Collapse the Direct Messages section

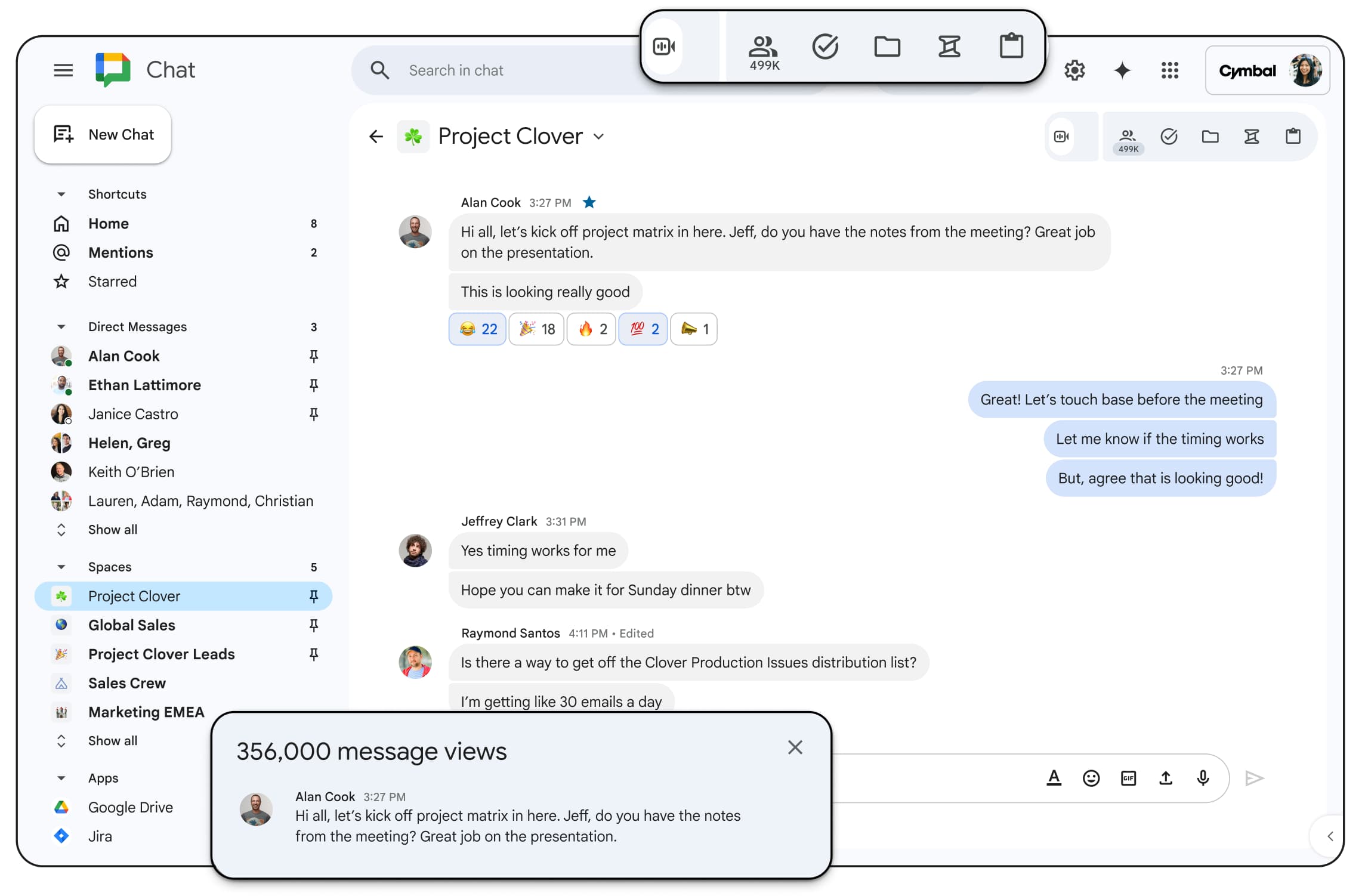[x=61, y=327]
